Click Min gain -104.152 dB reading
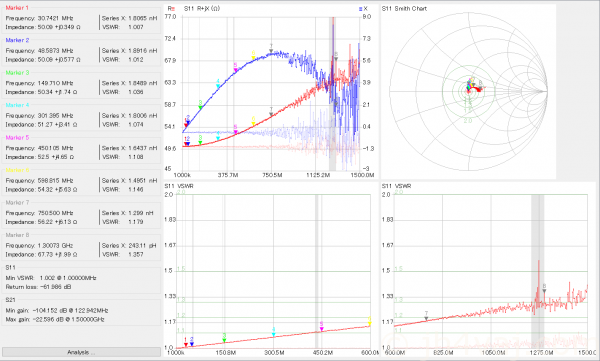Image resolution: width=600 pixels, height=361 pixels. pos(57,310)
